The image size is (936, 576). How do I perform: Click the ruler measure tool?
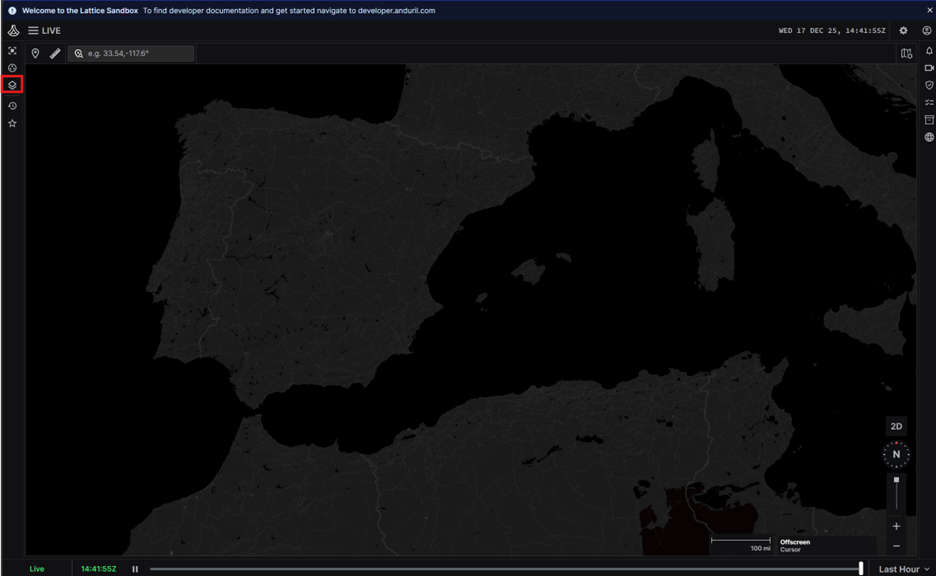pyautogui.click(x=55, y=53)
